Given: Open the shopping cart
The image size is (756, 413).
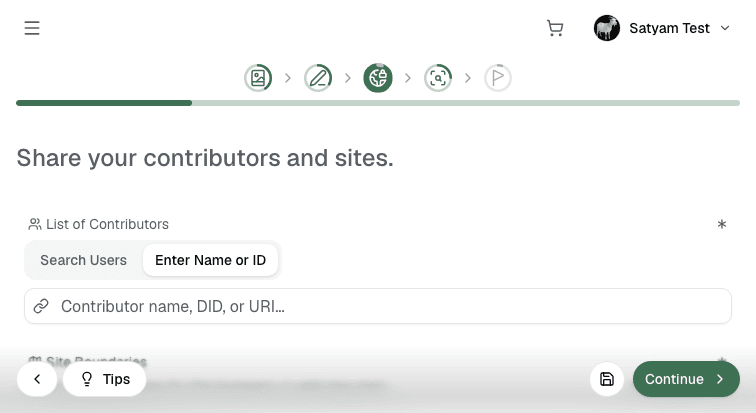Looking at the screenshot, I should pyautogui.click(x=555, y=28).
